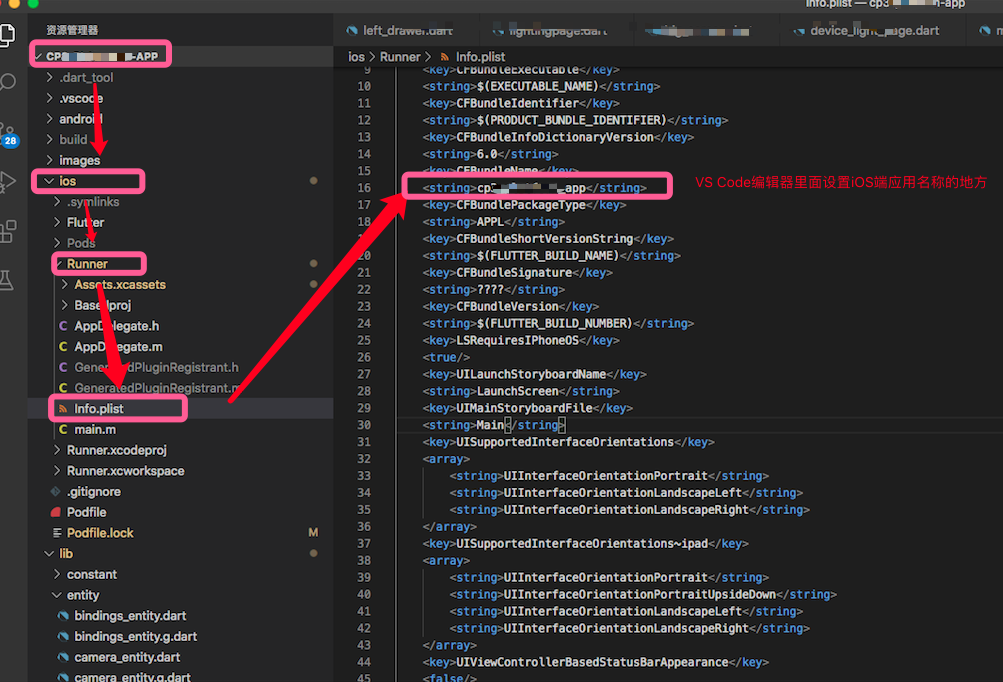Expand the build folder

pyautogui.click(x=73, y=139)
